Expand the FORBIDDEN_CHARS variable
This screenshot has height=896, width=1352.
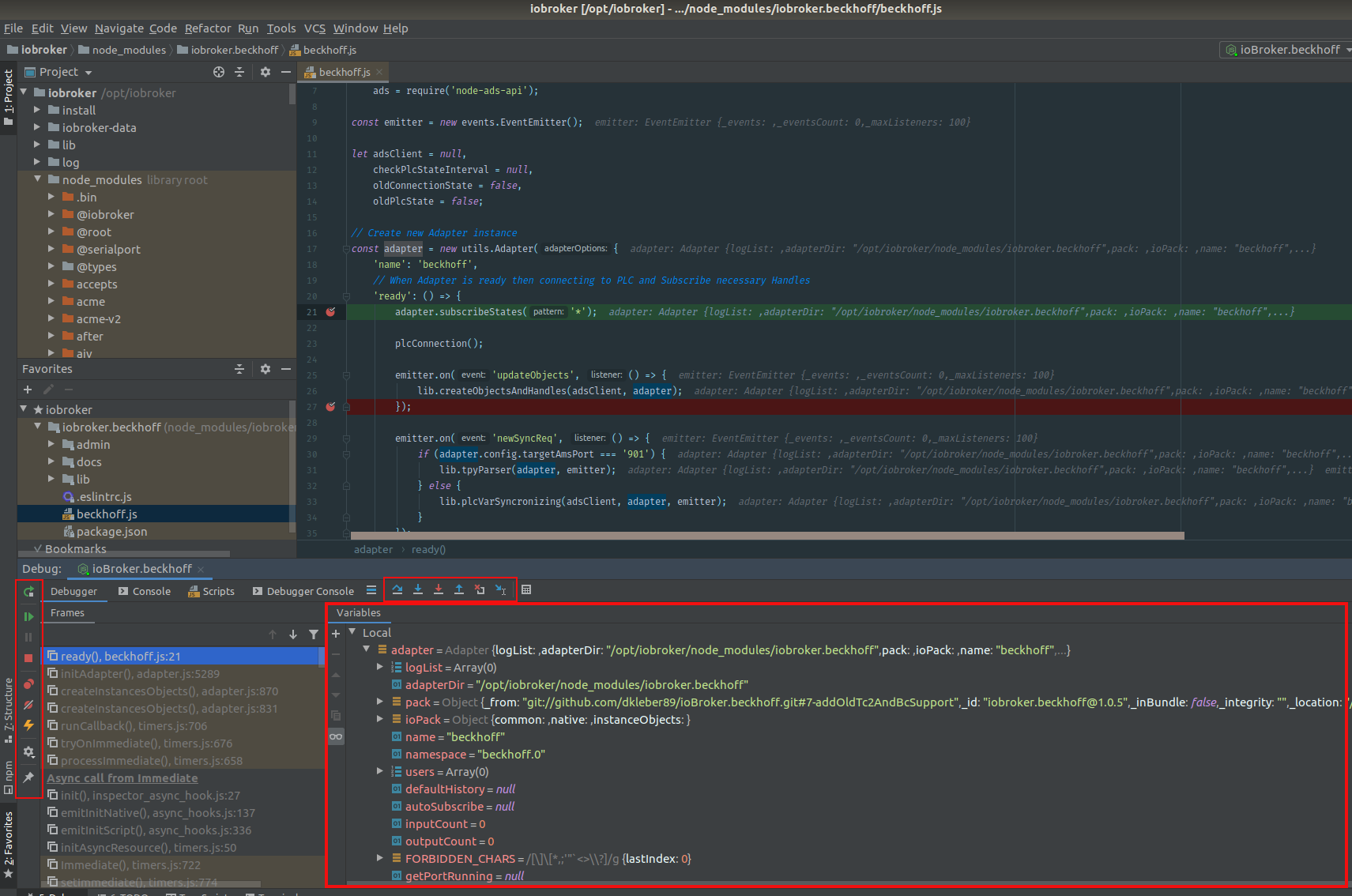coord(380,858)
